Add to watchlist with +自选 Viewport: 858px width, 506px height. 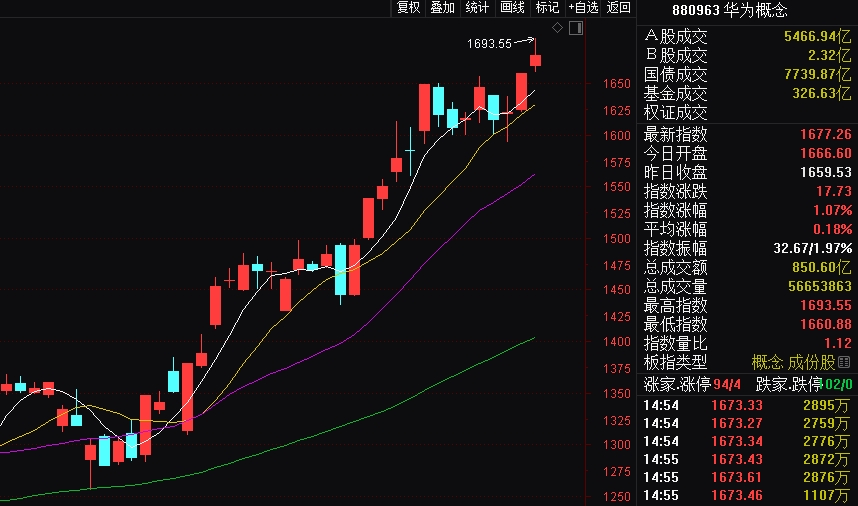pyautogui.click(x=583, y=8)
